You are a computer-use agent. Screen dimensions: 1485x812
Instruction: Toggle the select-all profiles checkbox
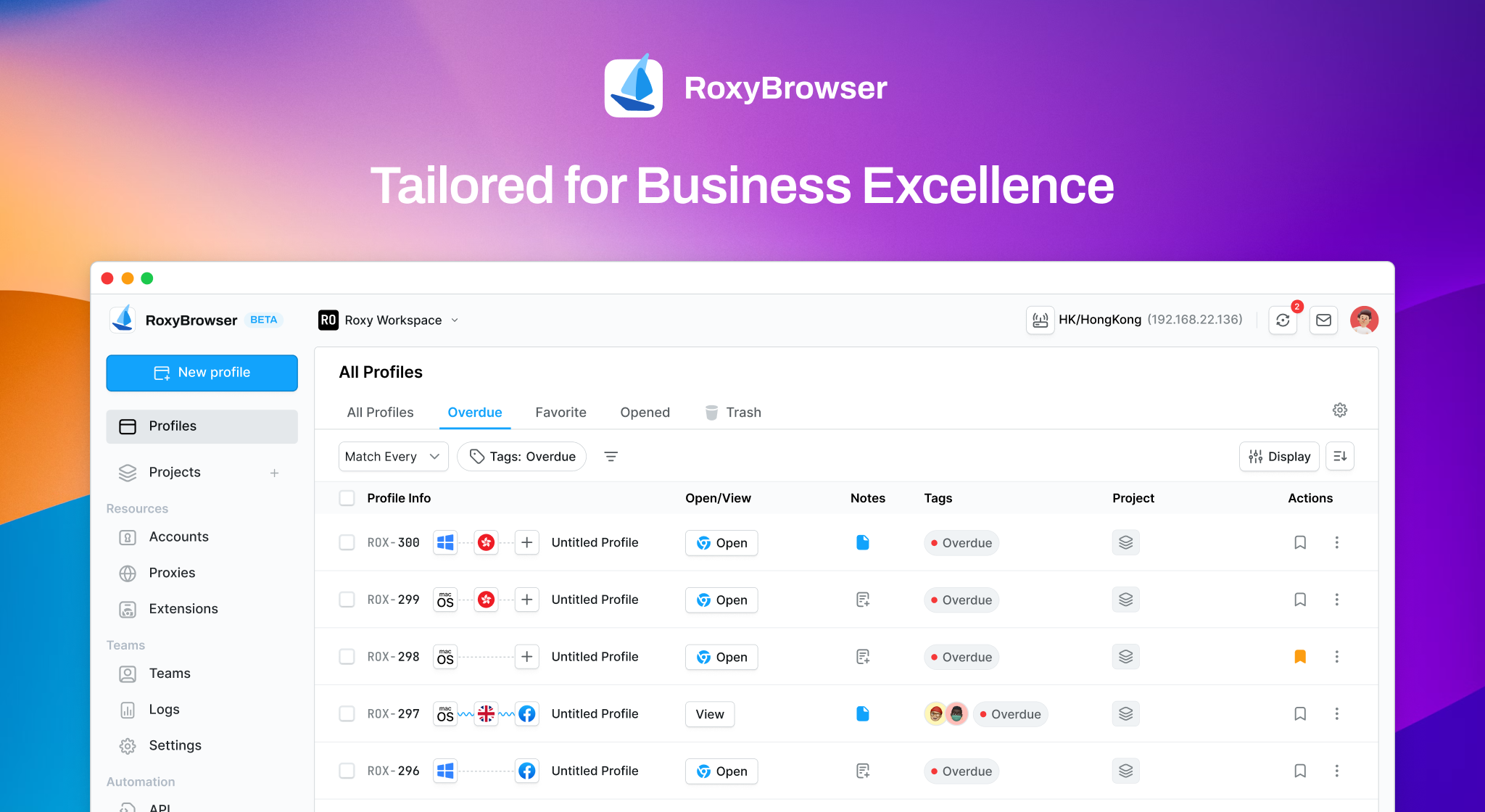(x=347, y=498)
